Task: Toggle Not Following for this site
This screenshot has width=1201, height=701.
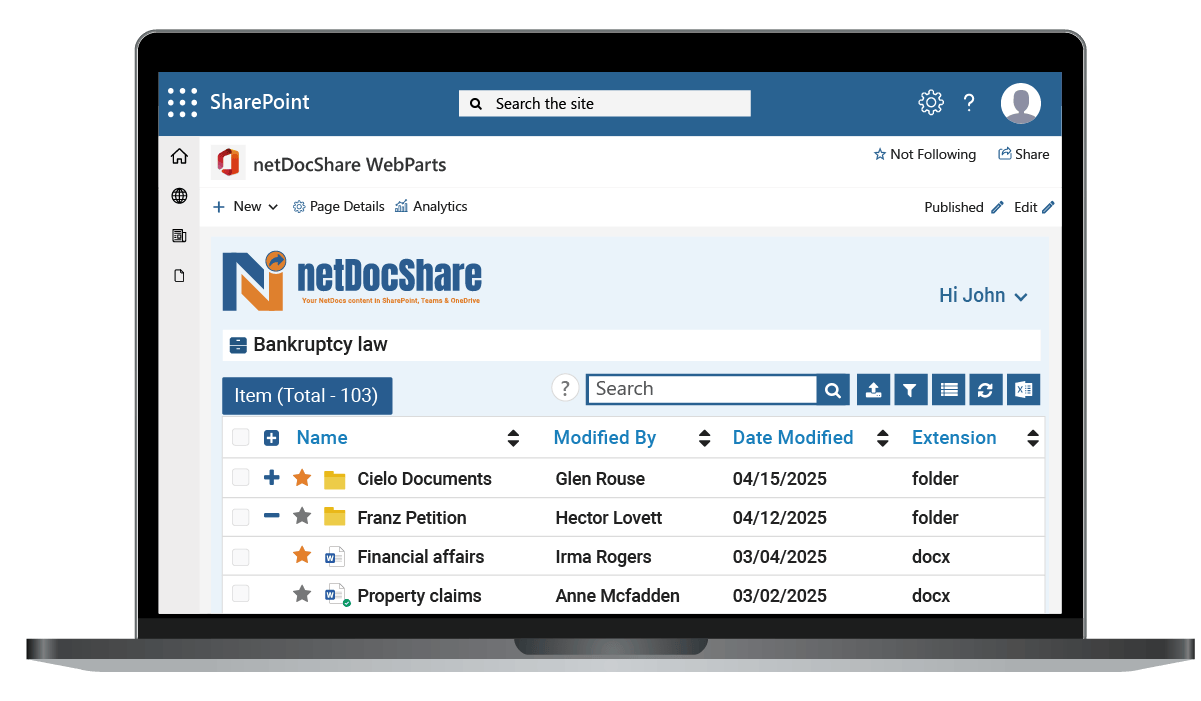Action: pyautogui.click(x=924, y=154)
